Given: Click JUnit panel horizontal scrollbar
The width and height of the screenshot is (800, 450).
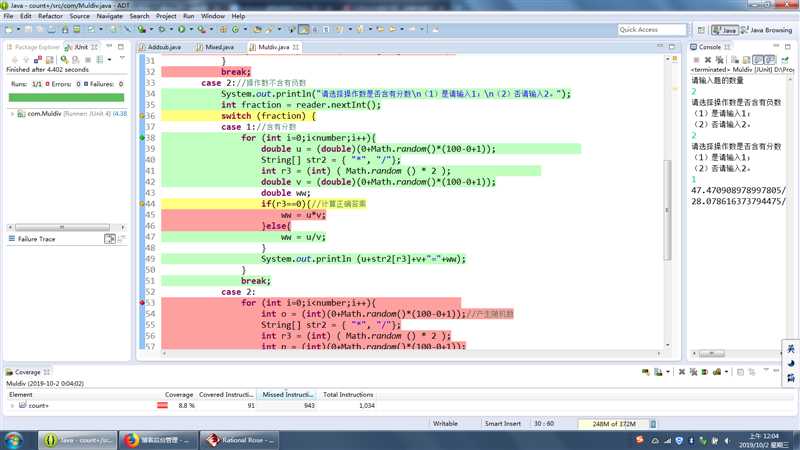Looking at the screenshot, I should 66,227.
